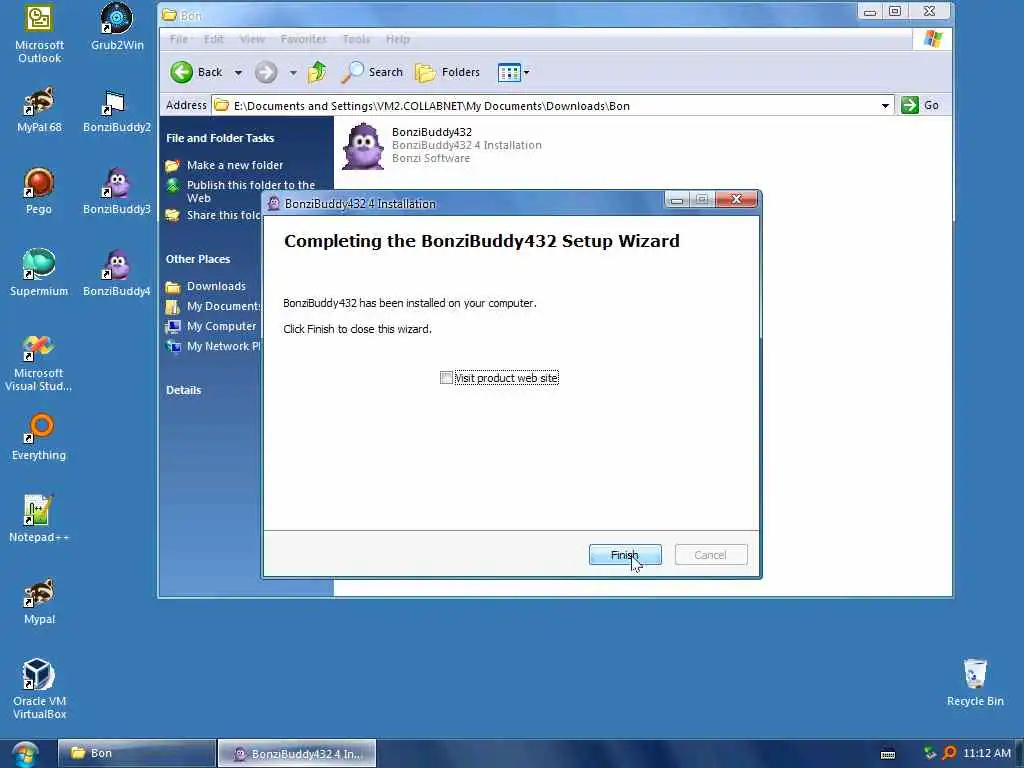Open Microsoft Visual Studio desktop icon

(x=39, y=363)
